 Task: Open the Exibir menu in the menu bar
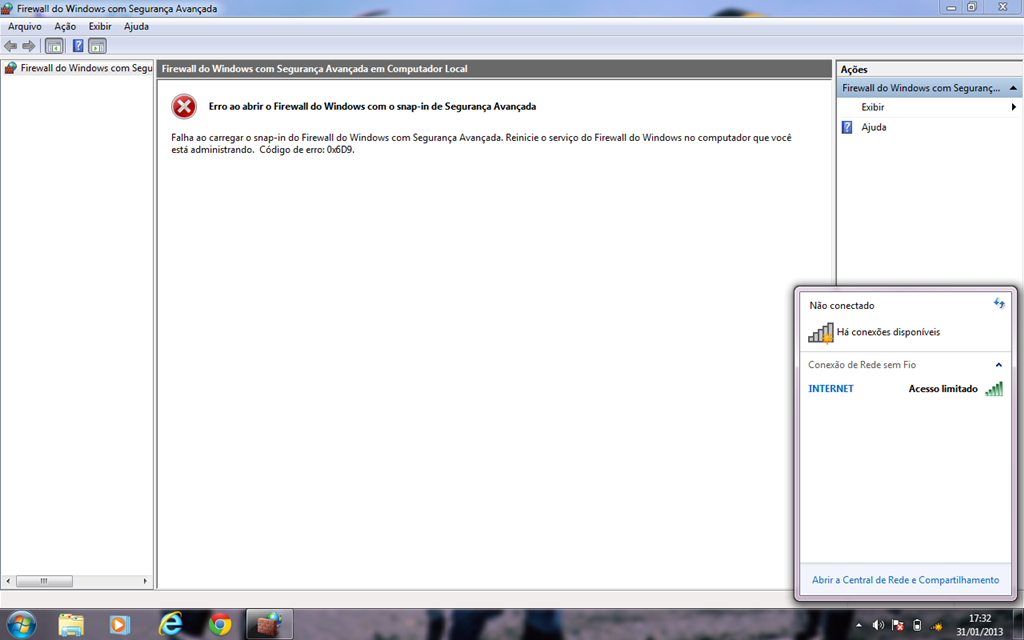pyautogui.click(x=100, y=27)
